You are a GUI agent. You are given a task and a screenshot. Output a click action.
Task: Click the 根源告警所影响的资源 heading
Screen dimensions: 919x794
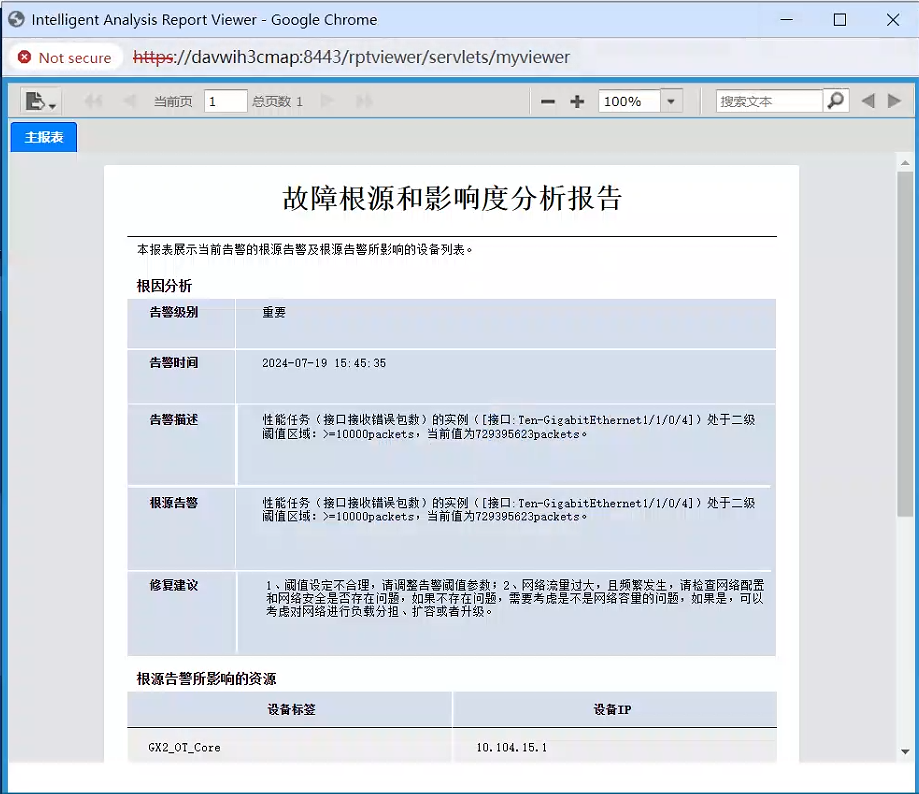[x=206, y=679]
